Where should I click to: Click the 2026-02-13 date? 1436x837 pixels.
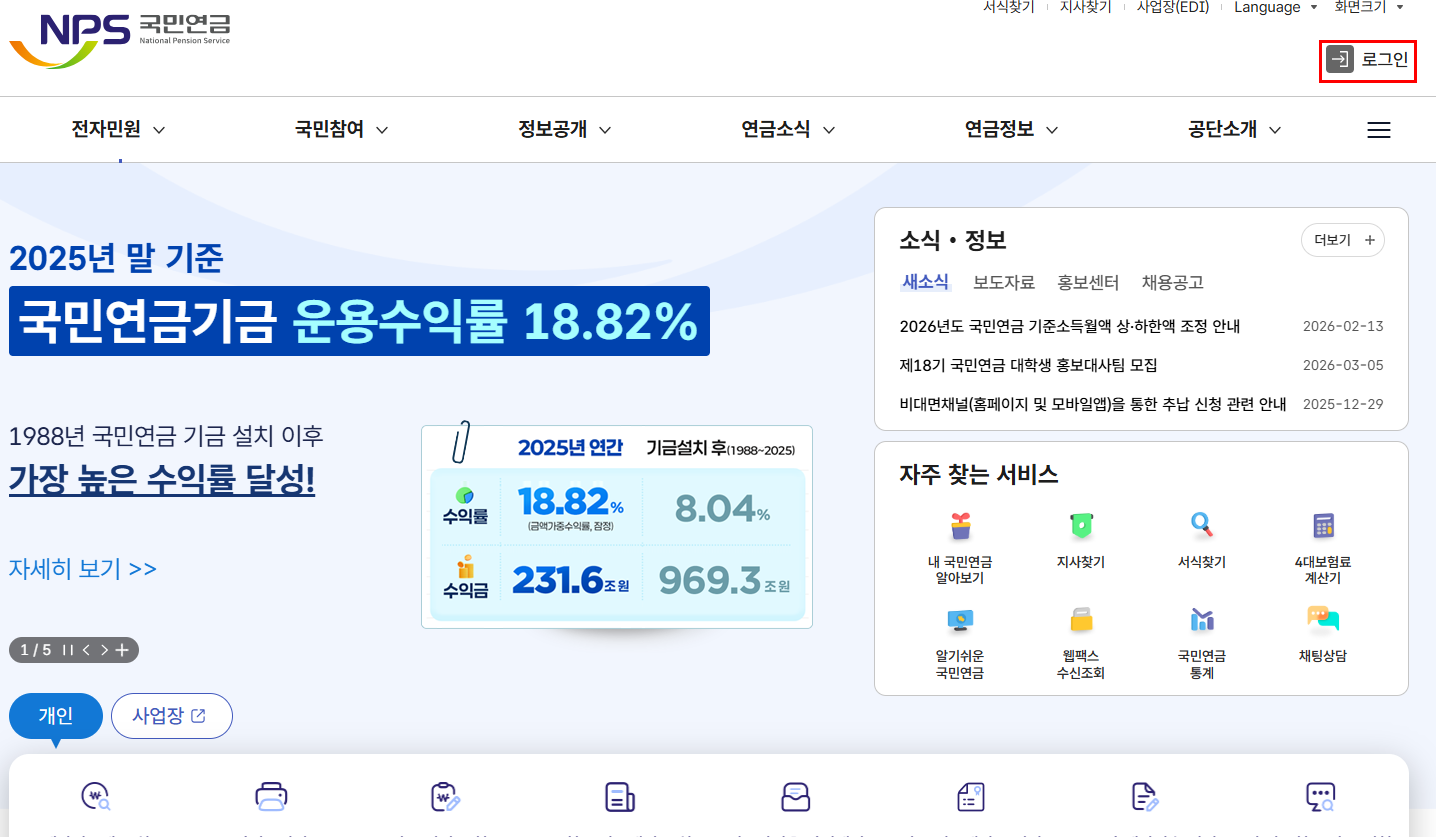coord(1343,326)
